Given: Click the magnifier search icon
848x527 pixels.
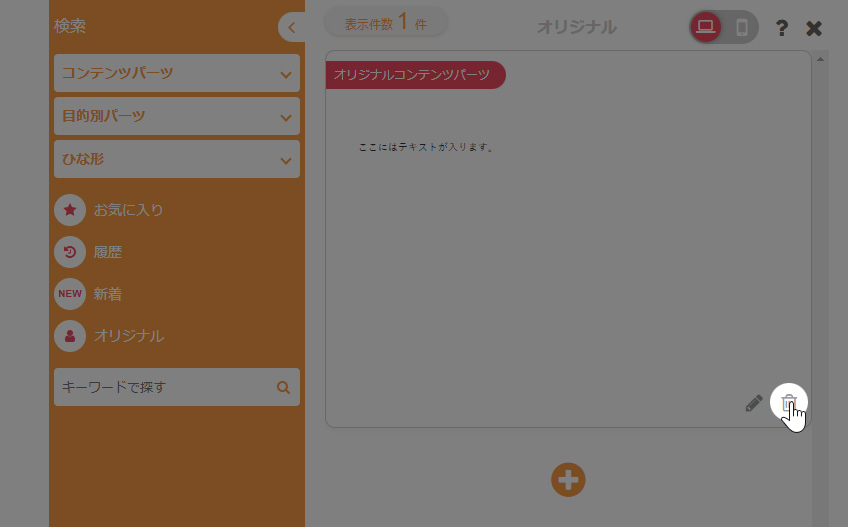Looking at the screenshot, I should pos(283,387).
